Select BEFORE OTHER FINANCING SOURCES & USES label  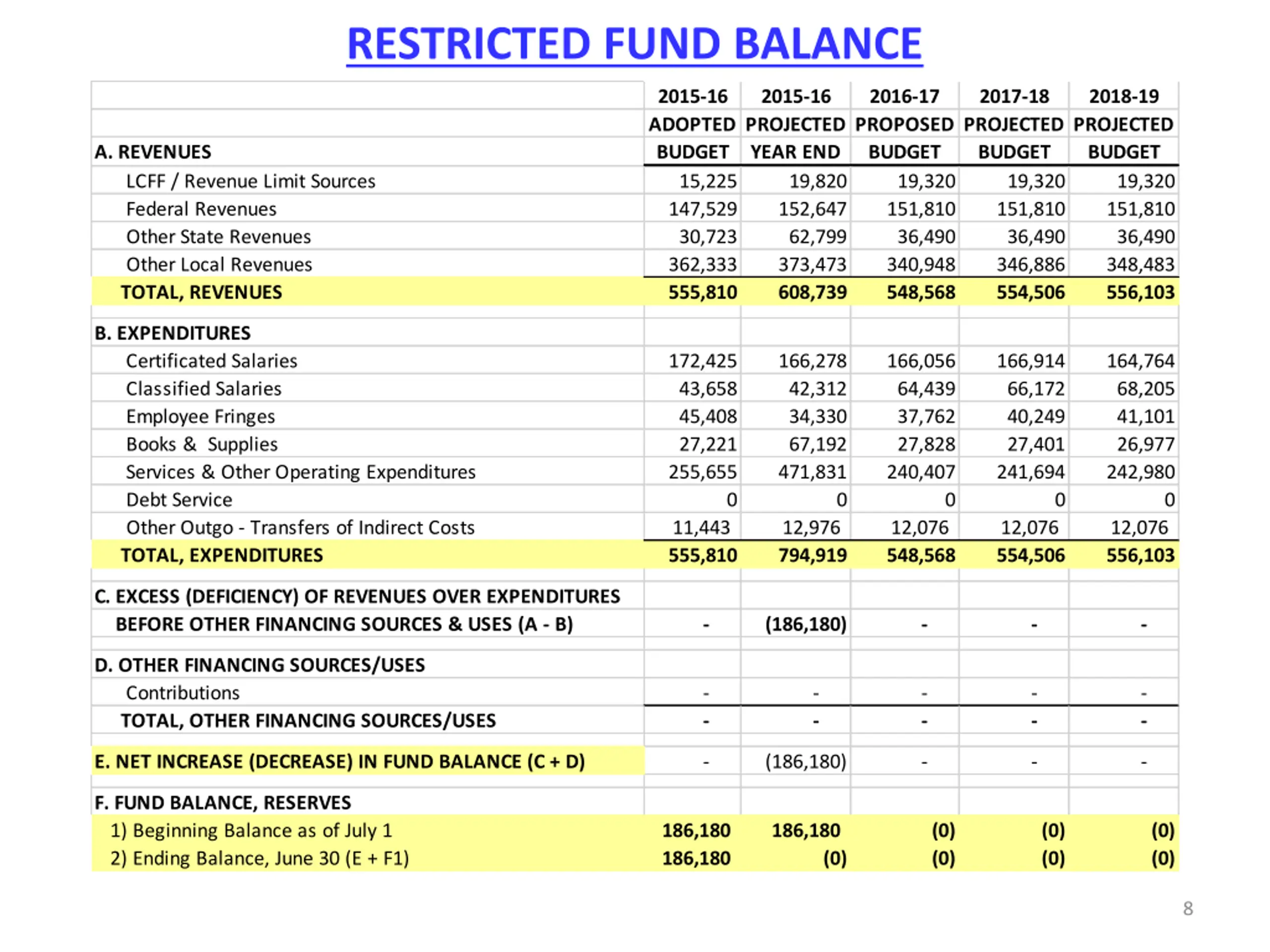coord(344,624)
